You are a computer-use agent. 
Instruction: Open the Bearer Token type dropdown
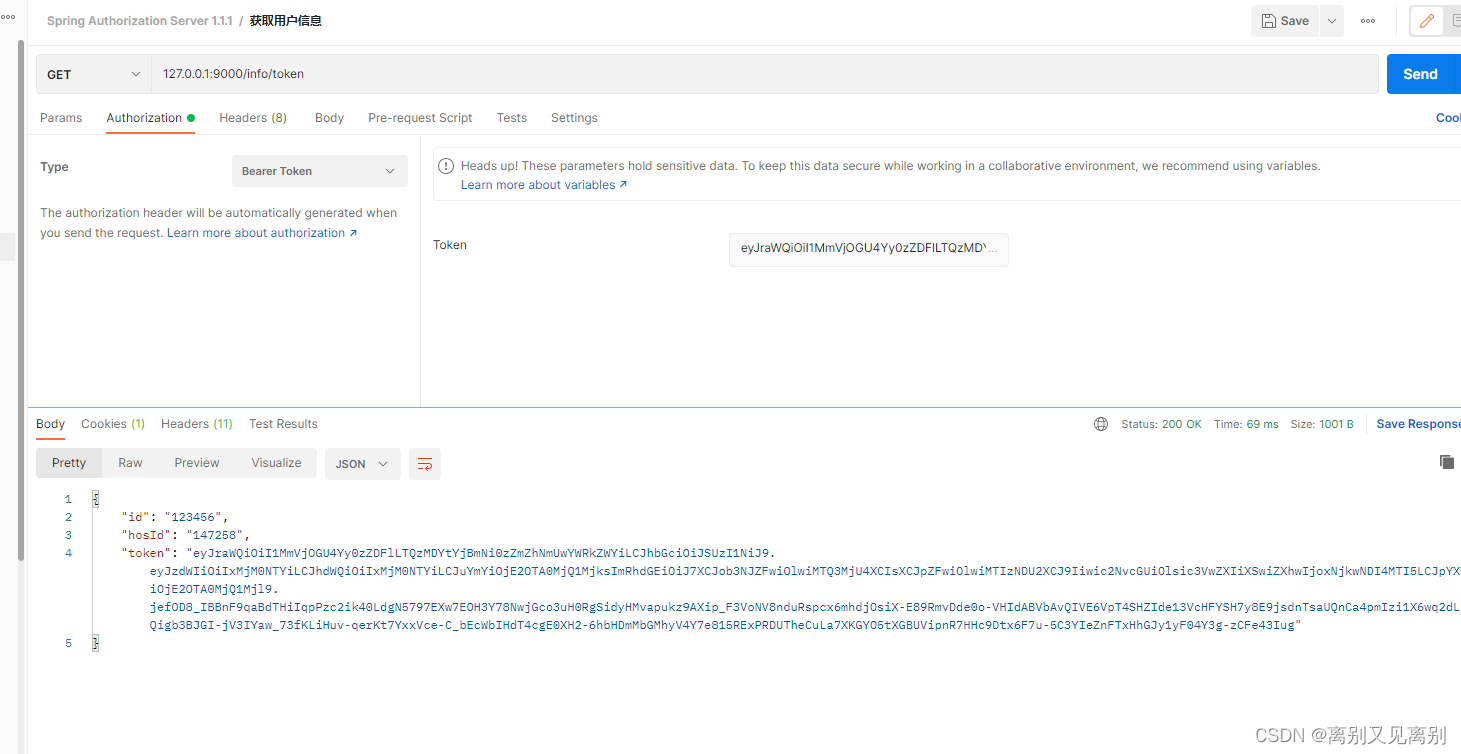tap(319, 171)
